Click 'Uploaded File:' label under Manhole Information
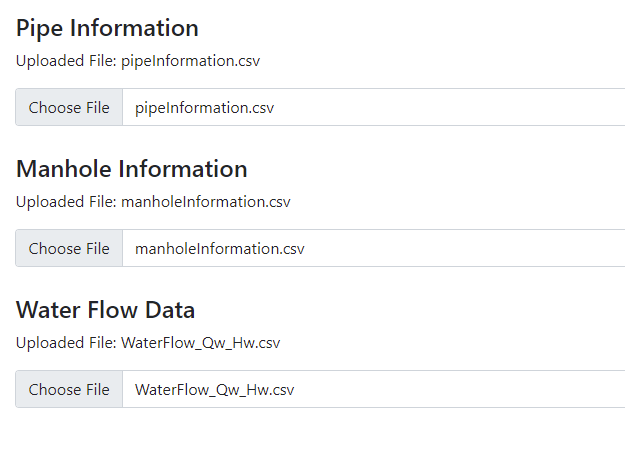 click(x=65, y=201)
